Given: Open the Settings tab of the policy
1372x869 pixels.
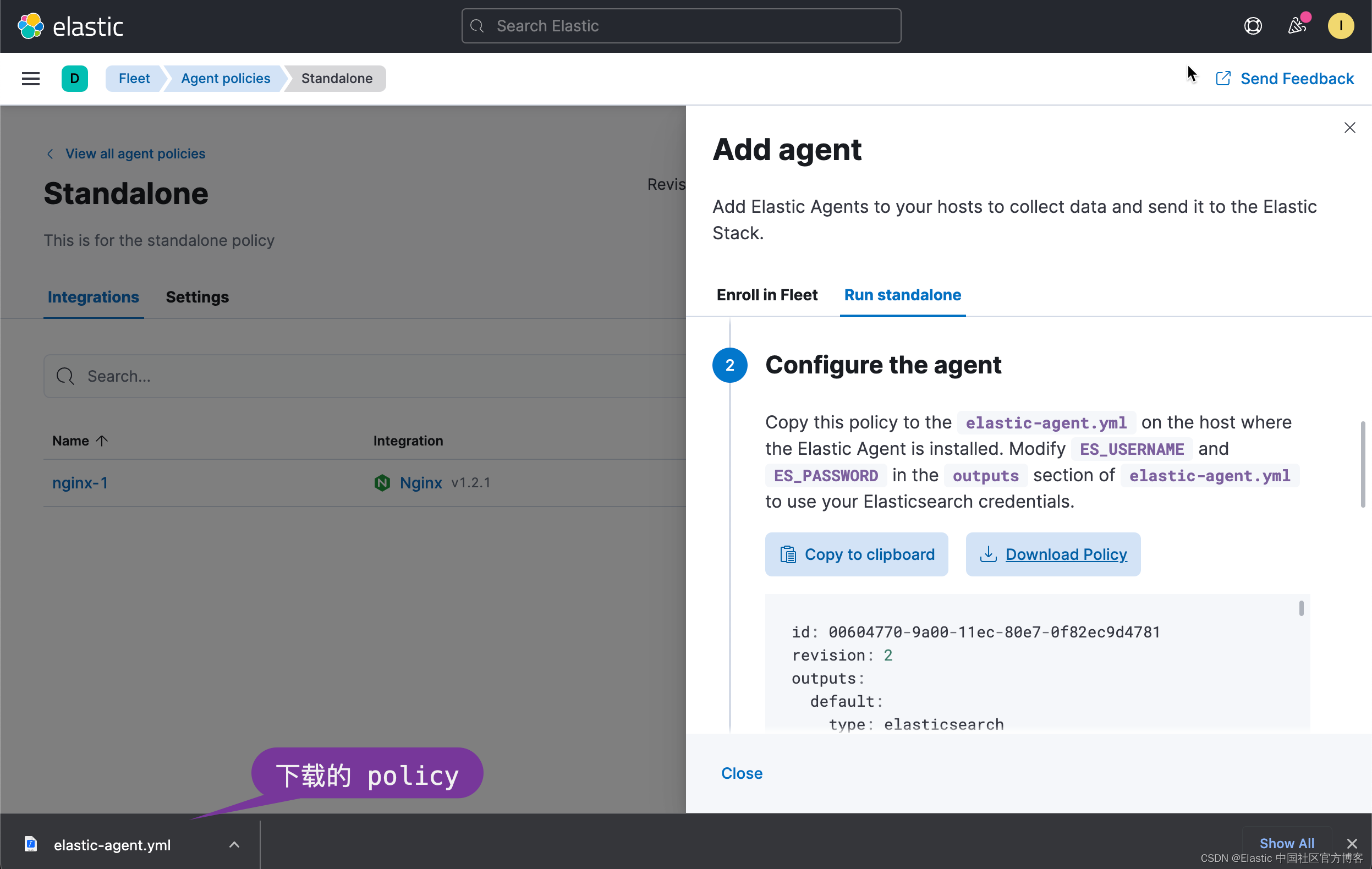Looking at the screenshot, I should (197, 297).
